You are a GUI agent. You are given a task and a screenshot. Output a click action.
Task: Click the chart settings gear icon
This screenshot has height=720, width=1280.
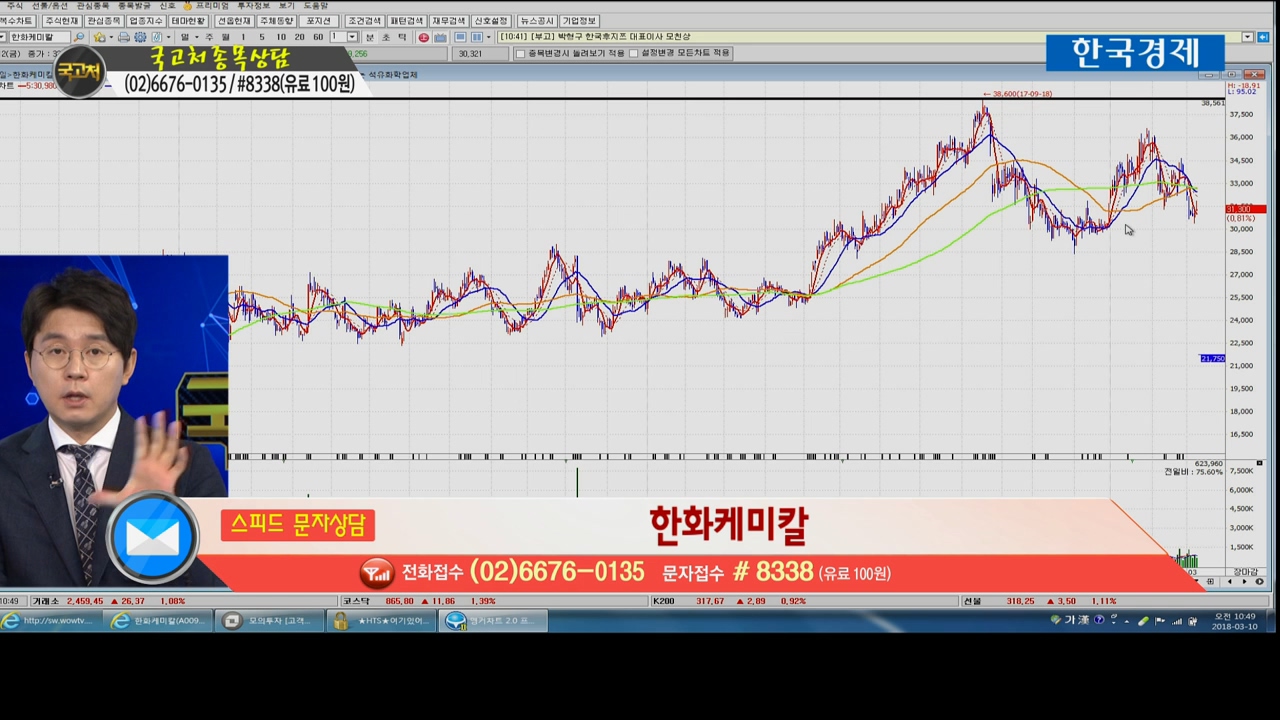pos(140,37)
